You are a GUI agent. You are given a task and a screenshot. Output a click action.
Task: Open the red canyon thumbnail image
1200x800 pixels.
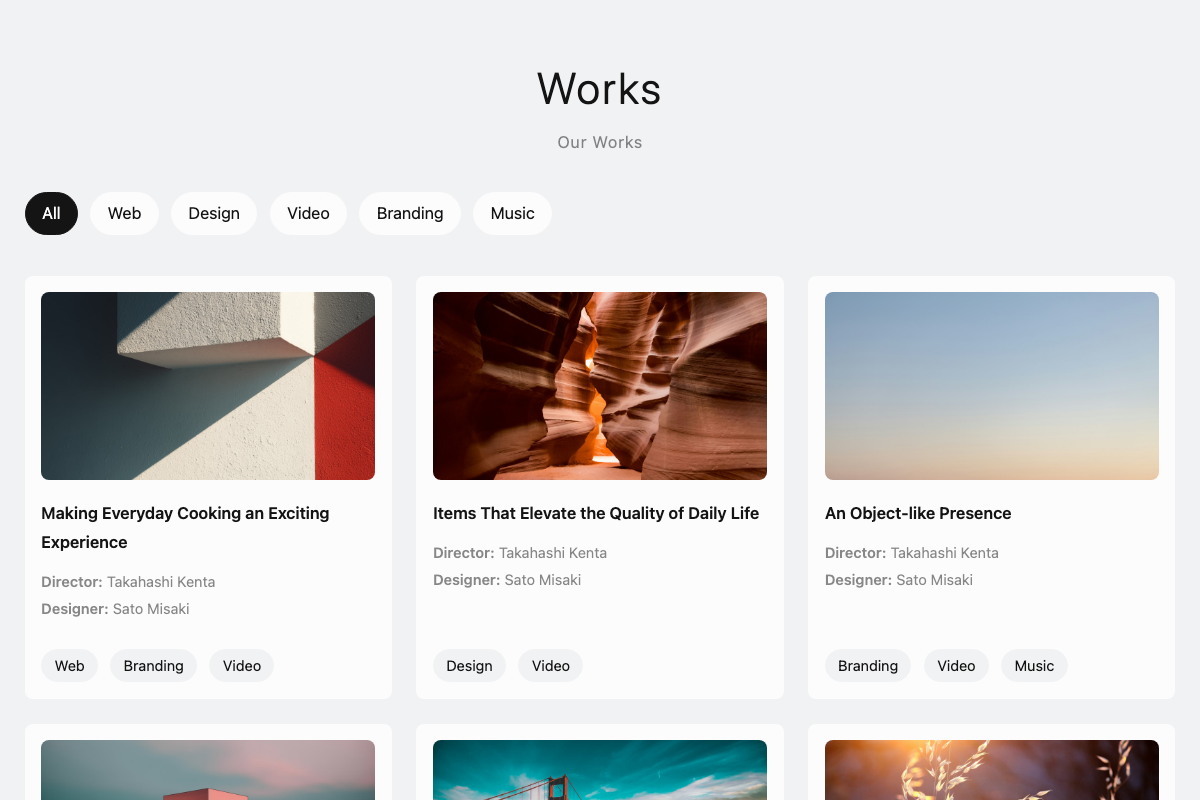(600, 386)
